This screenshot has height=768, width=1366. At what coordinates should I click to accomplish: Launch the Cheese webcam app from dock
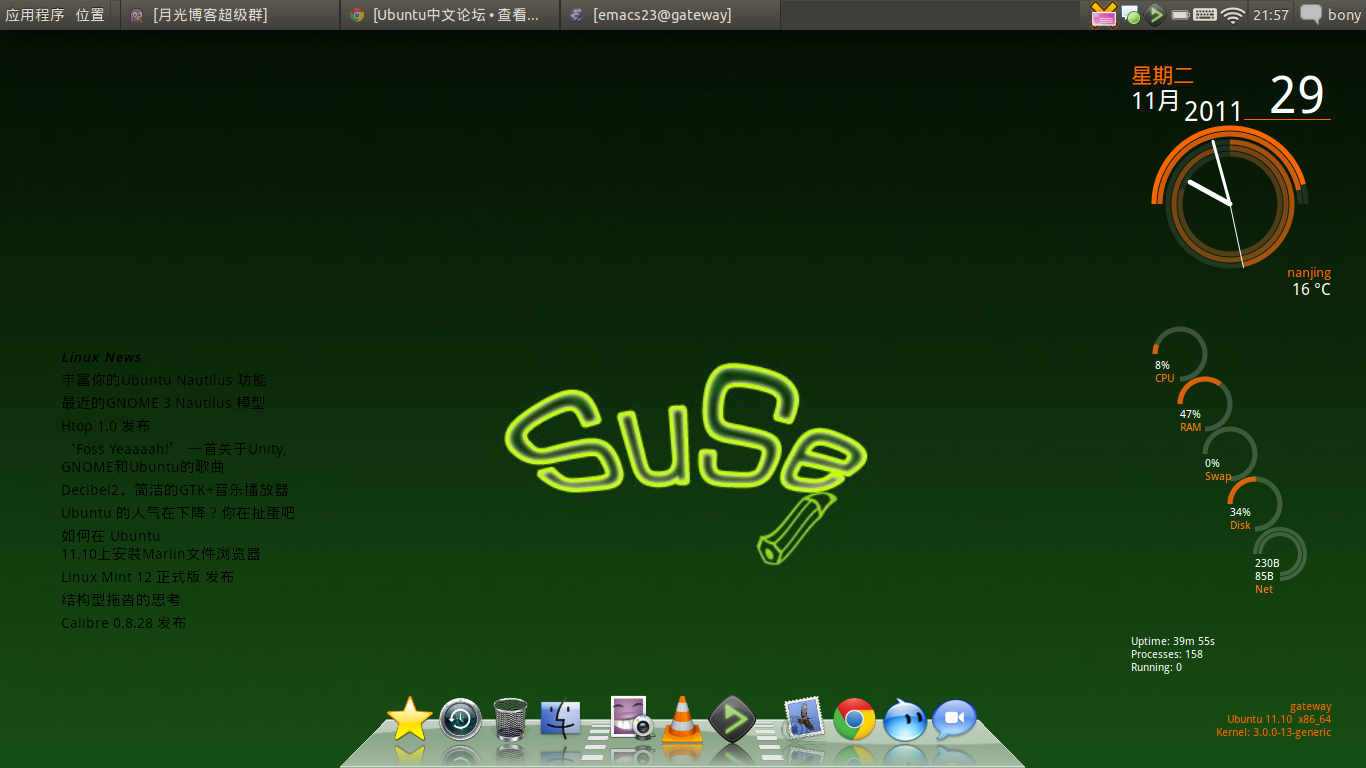(x=631, y=717)
